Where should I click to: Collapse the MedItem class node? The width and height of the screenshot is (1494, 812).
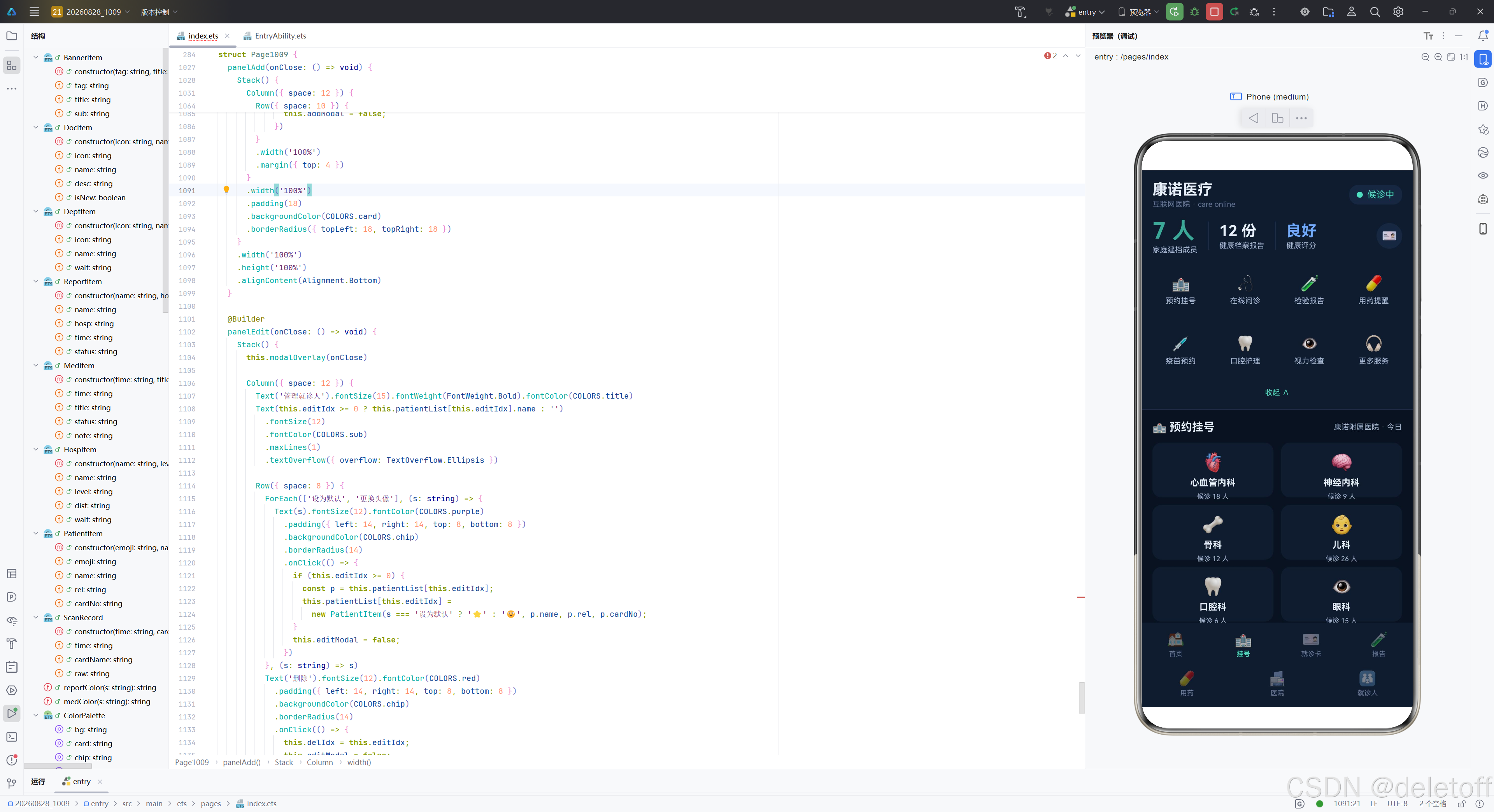coord(36,366)
